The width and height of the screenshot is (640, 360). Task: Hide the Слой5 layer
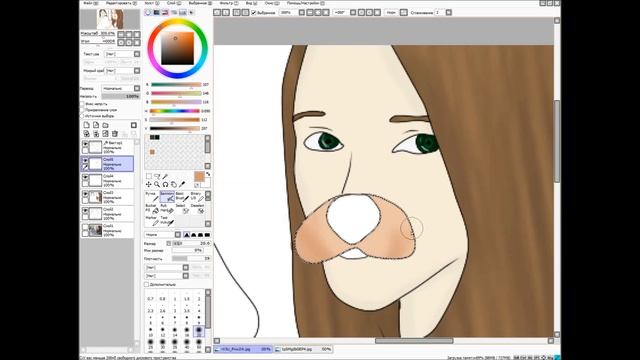85,160
